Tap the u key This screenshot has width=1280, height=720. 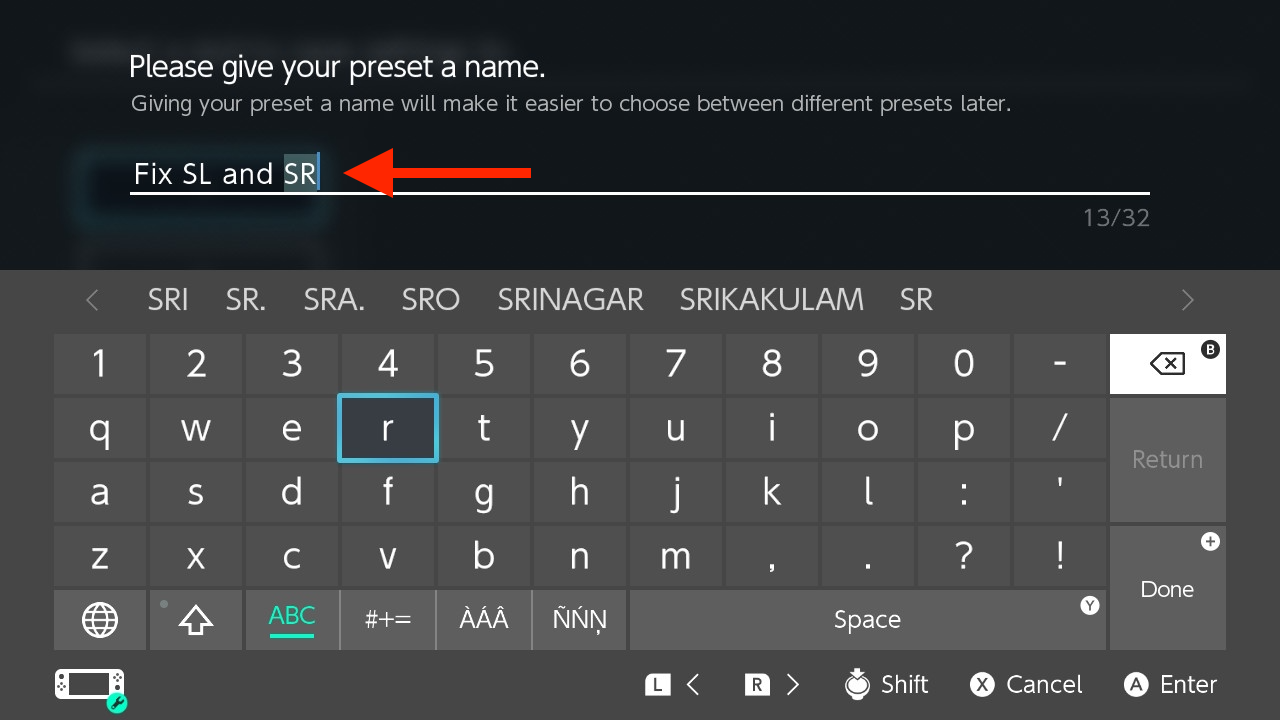pos(676,428)
